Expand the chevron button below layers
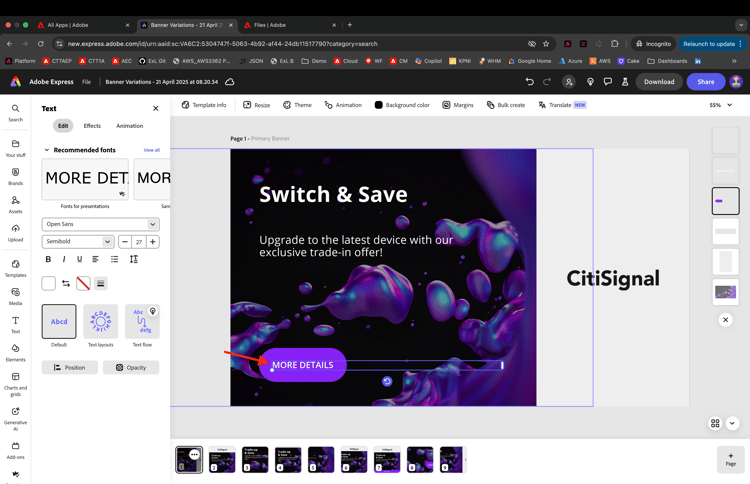750x484 pixels. [732, 423]
